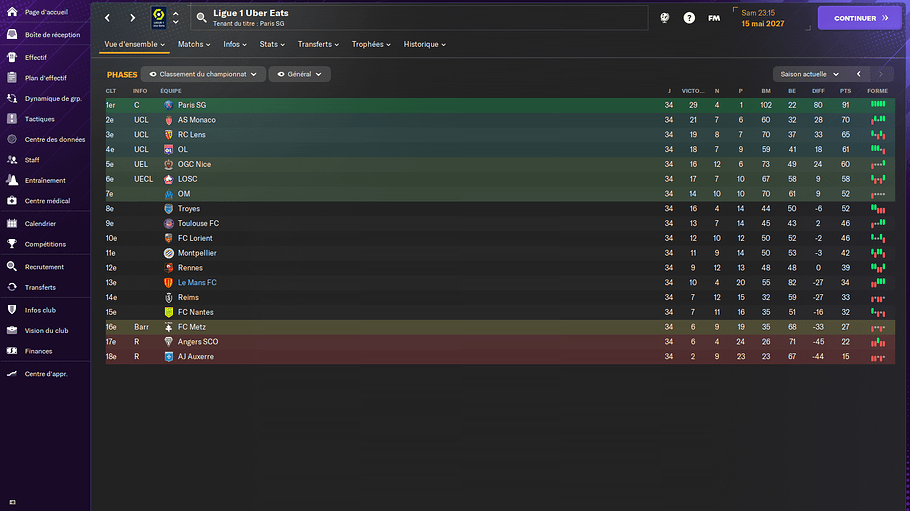Open the Calendrier icon in sidebar

pyautogui.click(x=12, y=223)
